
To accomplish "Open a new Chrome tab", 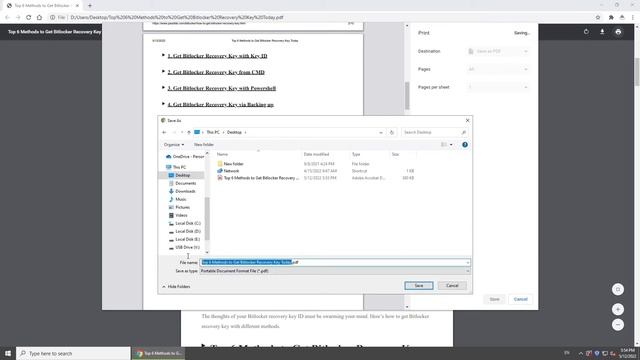I will (90, 6).
